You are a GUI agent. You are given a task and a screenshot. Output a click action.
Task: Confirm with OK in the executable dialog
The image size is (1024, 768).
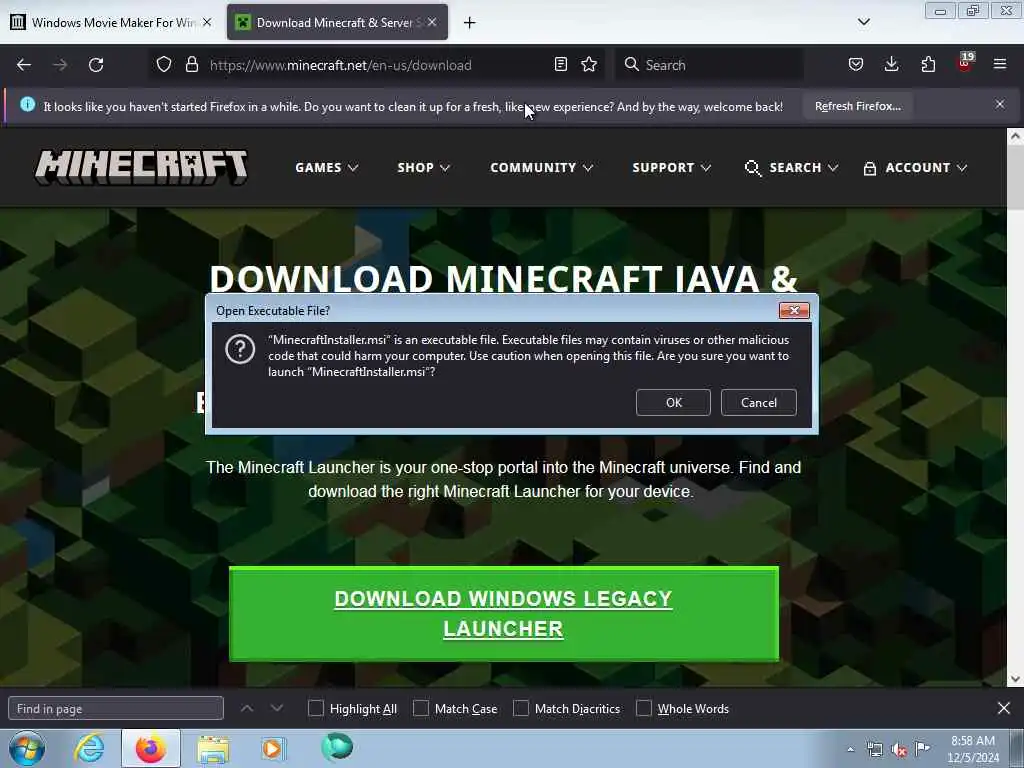pos(673,402)
